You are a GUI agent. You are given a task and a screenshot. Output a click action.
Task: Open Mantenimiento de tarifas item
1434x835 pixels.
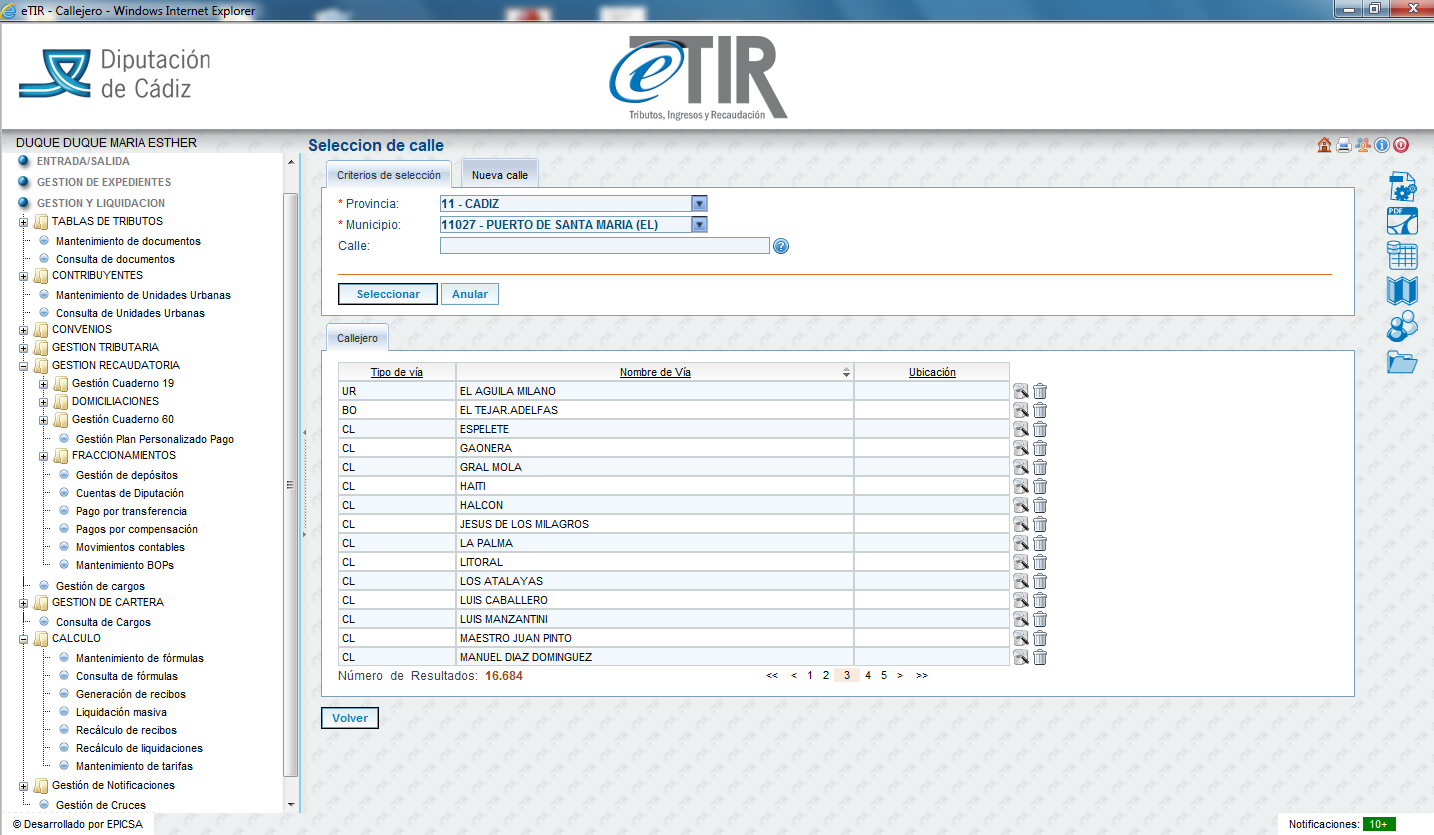[134, 766]
